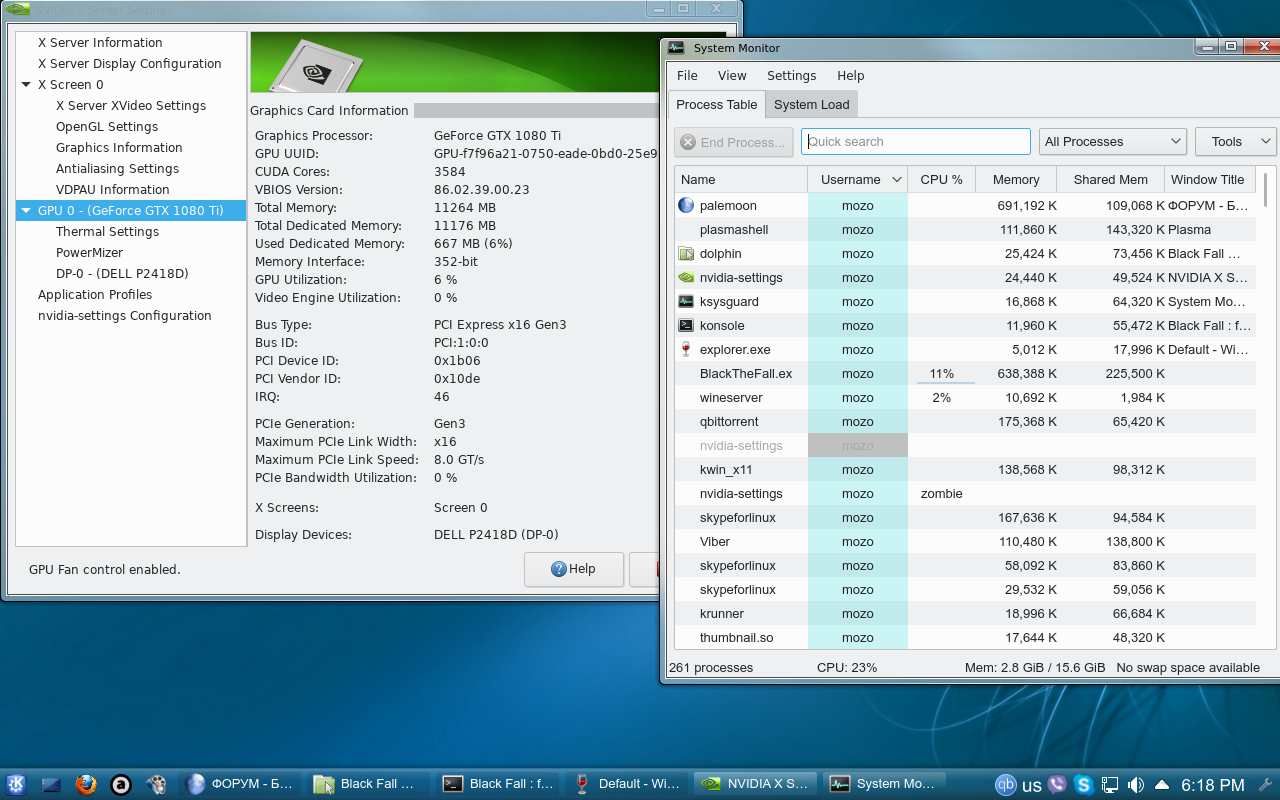
Task: Click the keyboard layout indicator 'us'
Action: click(1032, 785)
